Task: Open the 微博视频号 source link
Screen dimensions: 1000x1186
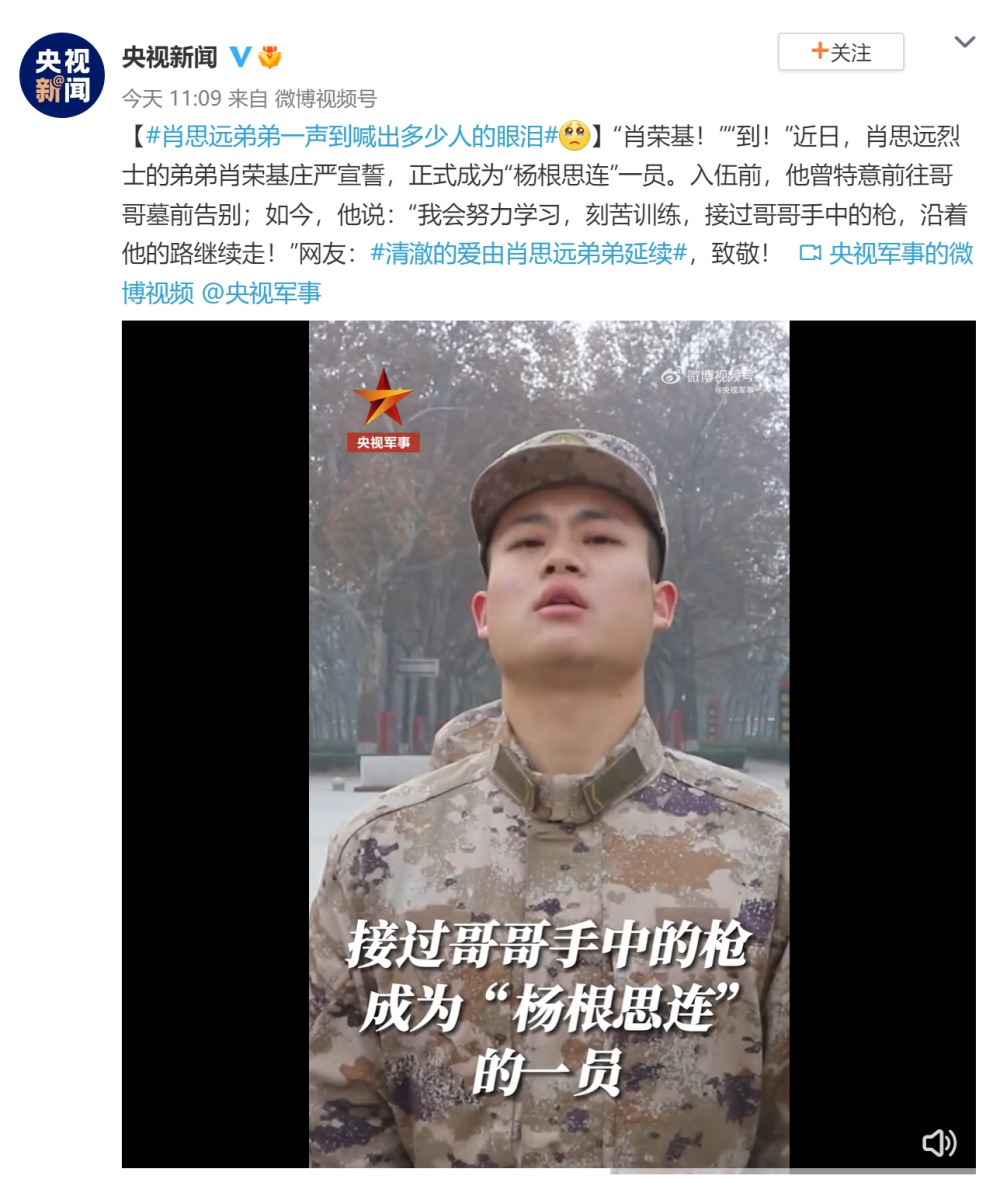Action: 326,98
